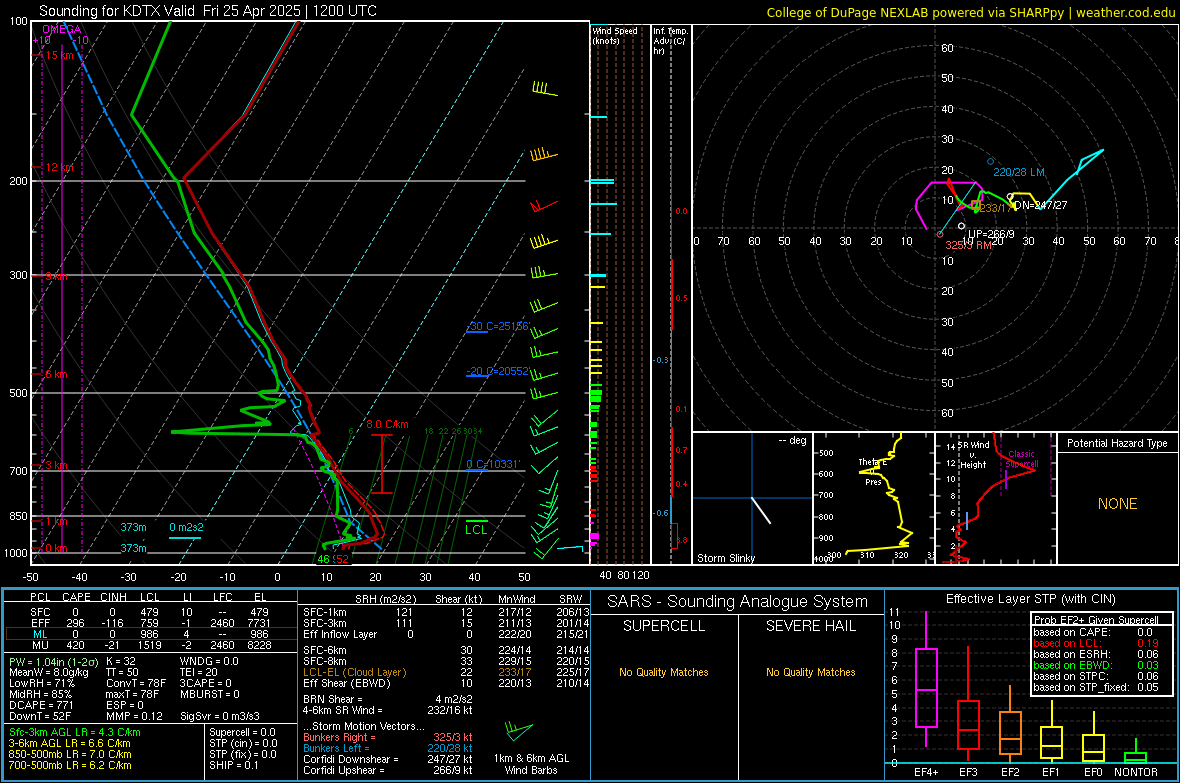Click the PW = 1.04in value
The height and width of the screenshot is (783, 1180).
(x=53, y=662)
